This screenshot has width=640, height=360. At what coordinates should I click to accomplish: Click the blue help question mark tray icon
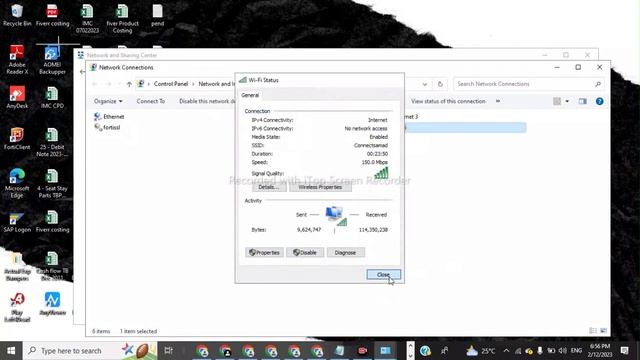(425, 351)
